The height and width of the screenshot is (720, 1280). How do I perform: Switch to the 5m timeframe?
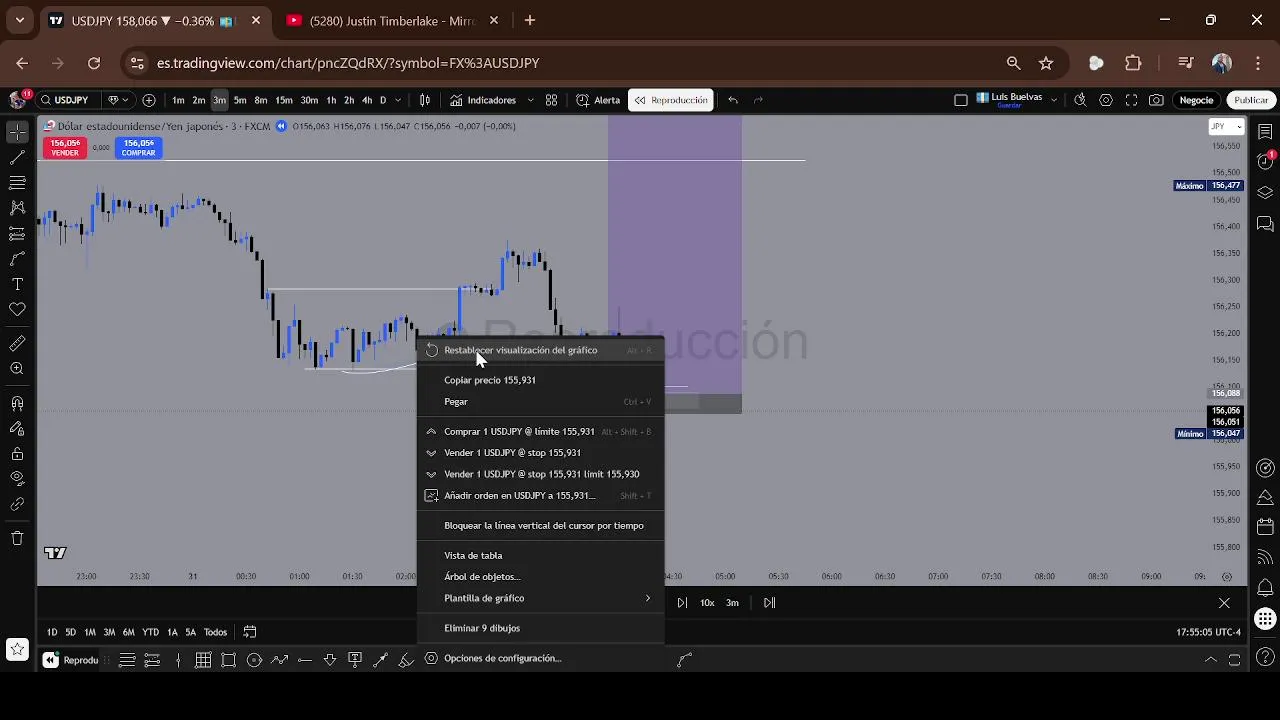point(240,100)
